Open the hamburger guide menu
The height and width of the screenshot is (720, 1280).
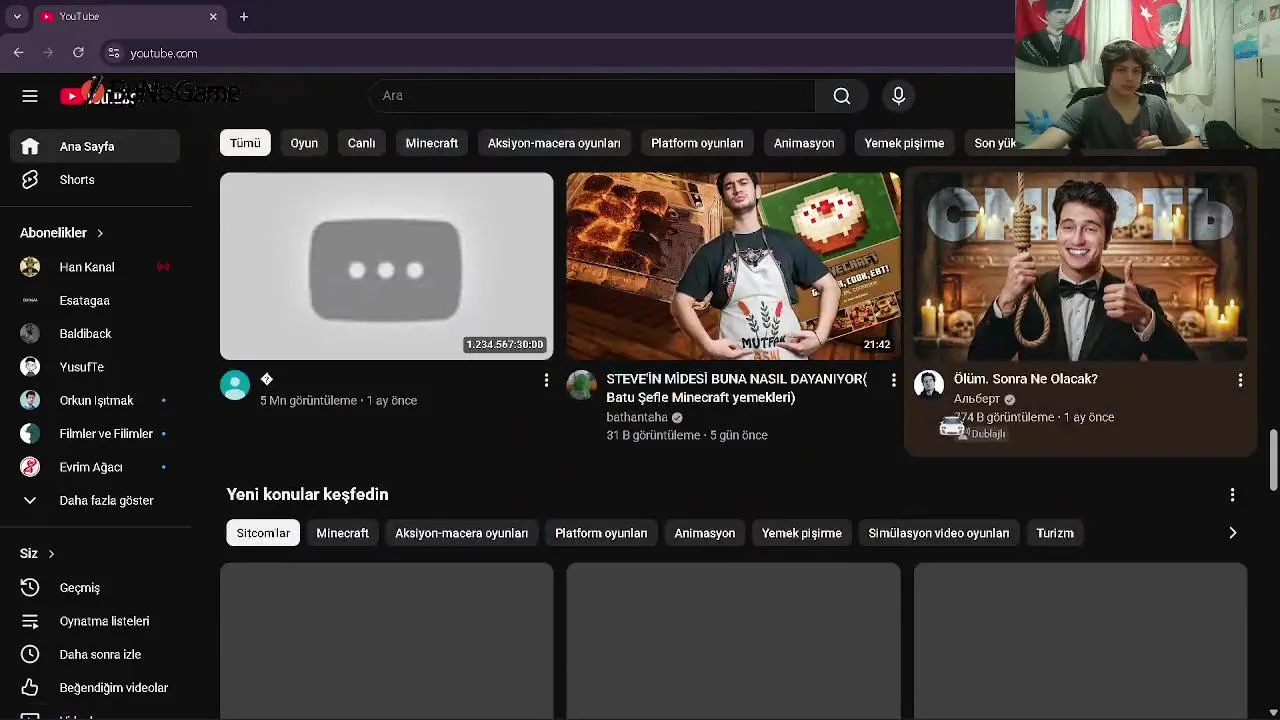[30, 96]
